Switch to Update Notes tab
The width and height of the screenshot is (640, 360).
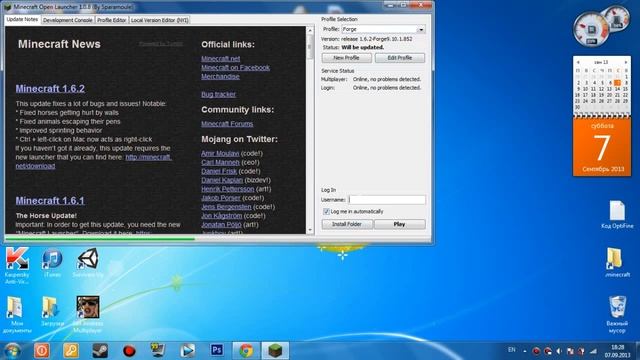(x=22, y=19)
